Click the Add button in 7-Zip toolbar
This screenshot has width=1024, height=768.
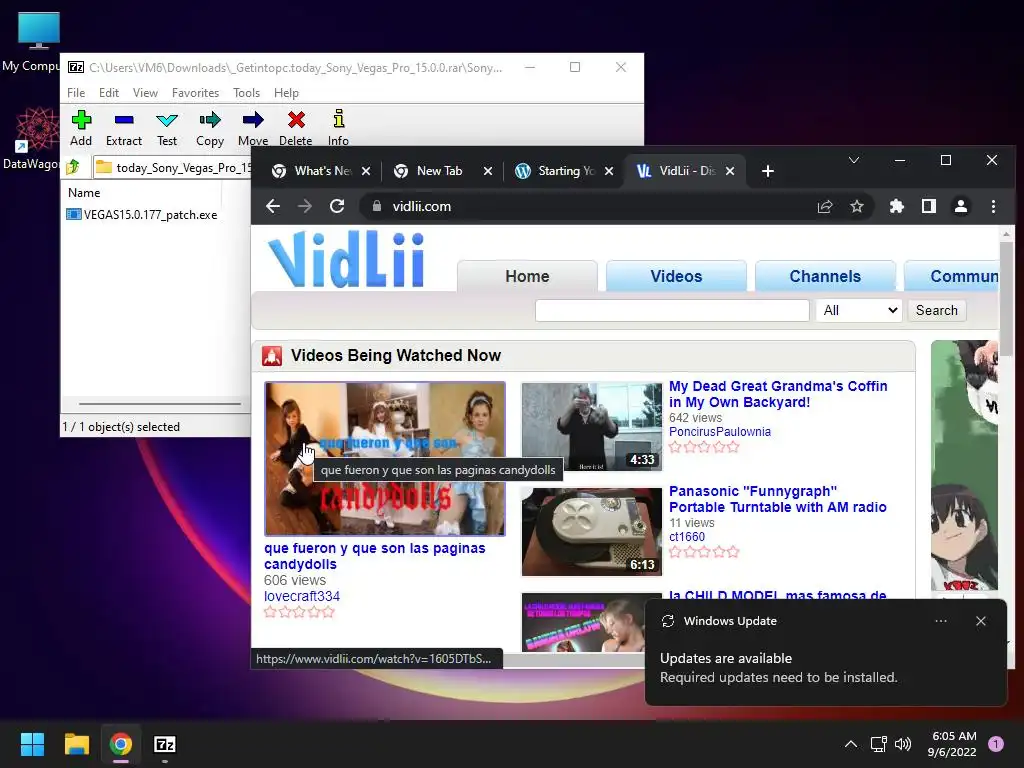(x=81, y=128)
